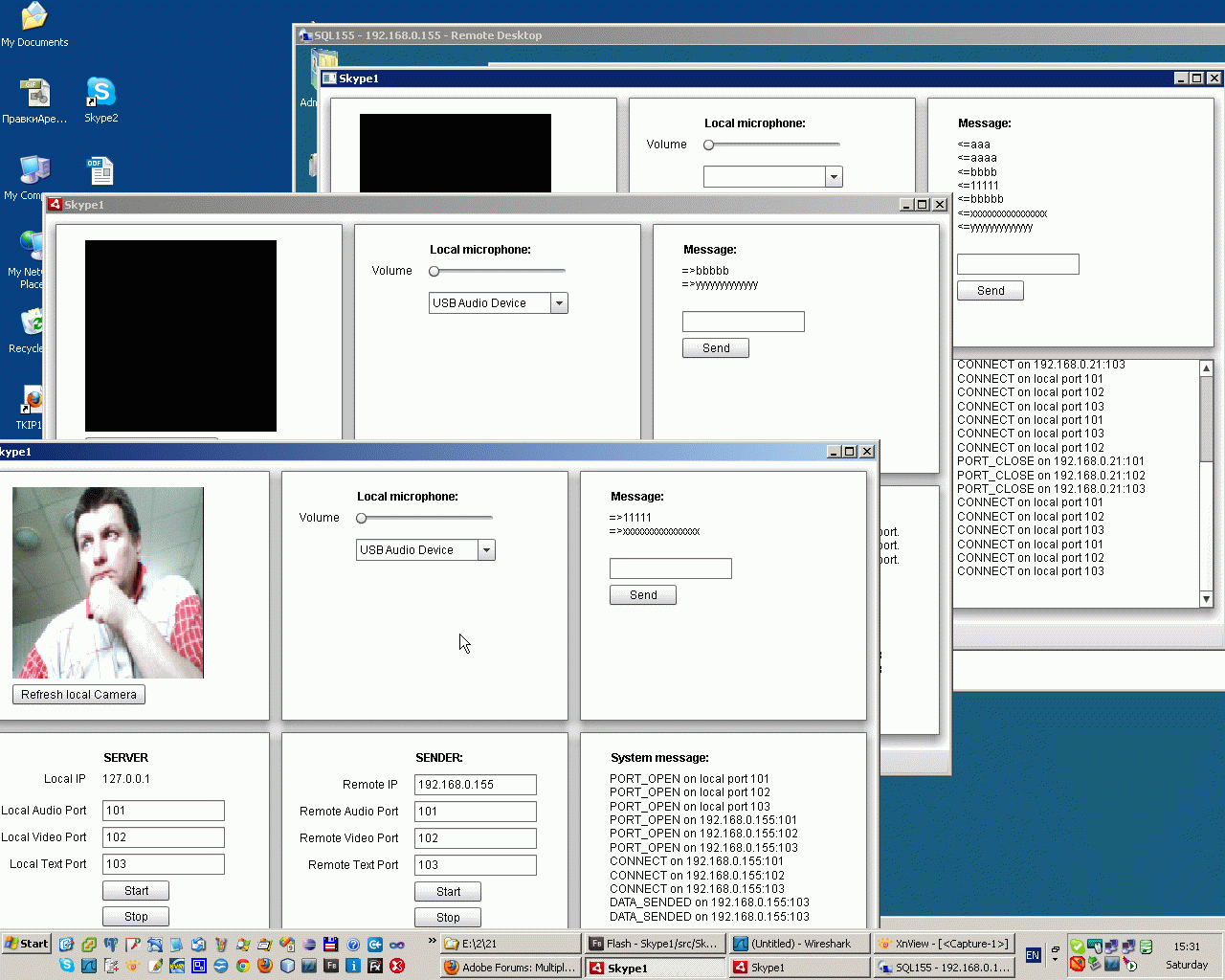Launch Google Chrome from Quick Launch
The width and height of the screenshot is (1225, 980).
pyautogui.click(x=242, y=967)
